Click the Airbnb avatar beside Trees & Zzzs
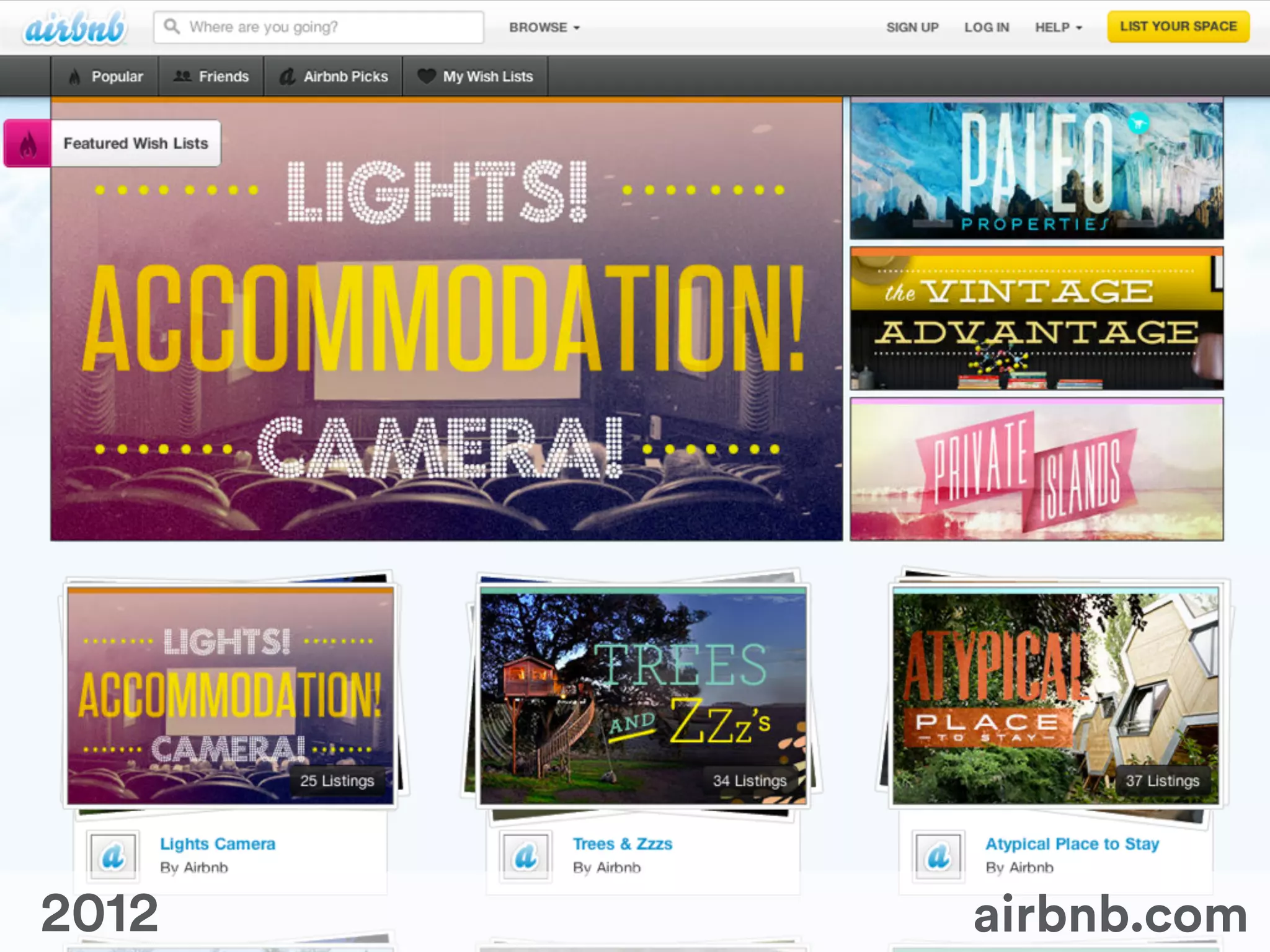This screenshot has height=952, width=1270. click(526, 857)
